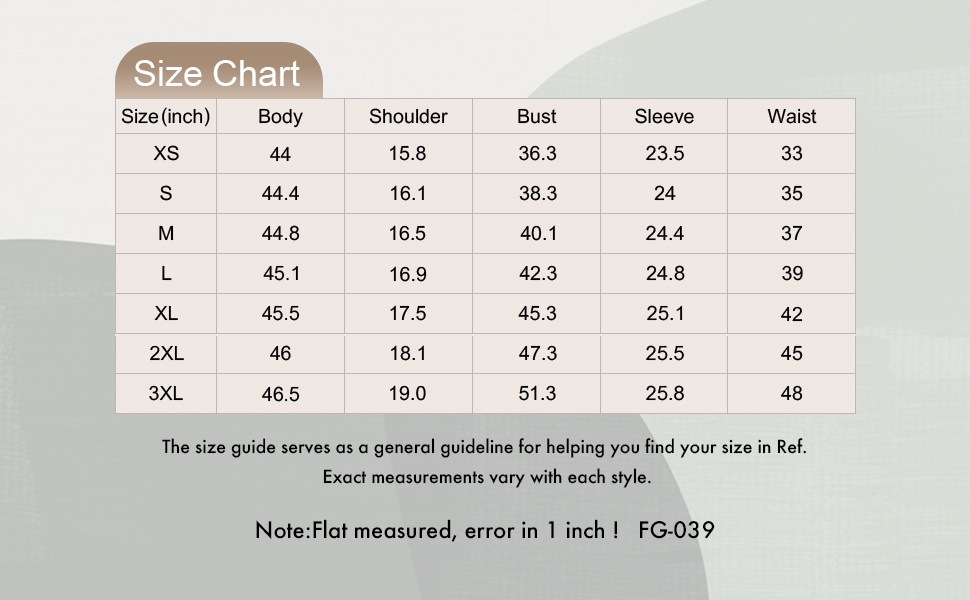Select the Size (inch) header cell

coord(166,117)
